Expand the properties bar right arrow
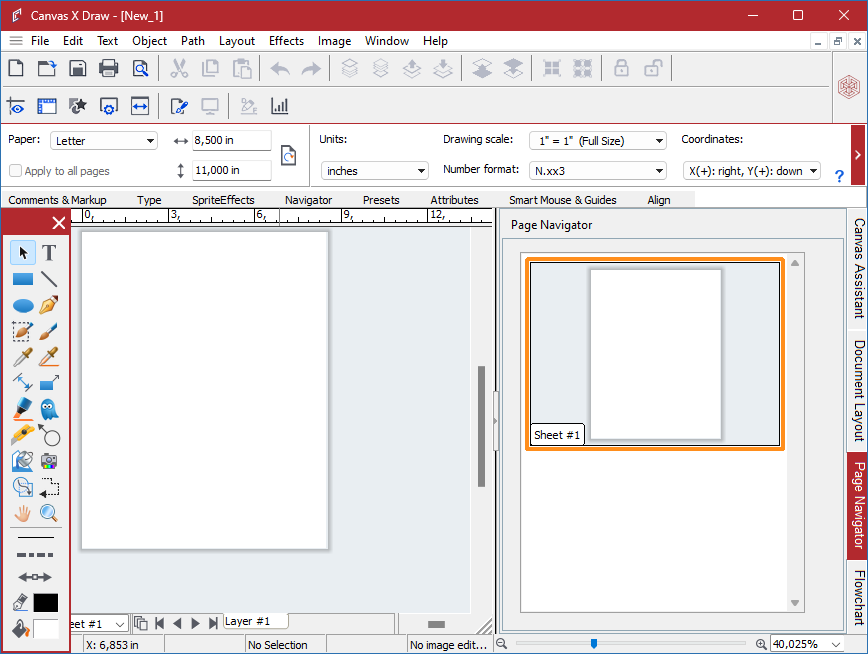The width and height of the screenshot is (868, 654). 857,155
